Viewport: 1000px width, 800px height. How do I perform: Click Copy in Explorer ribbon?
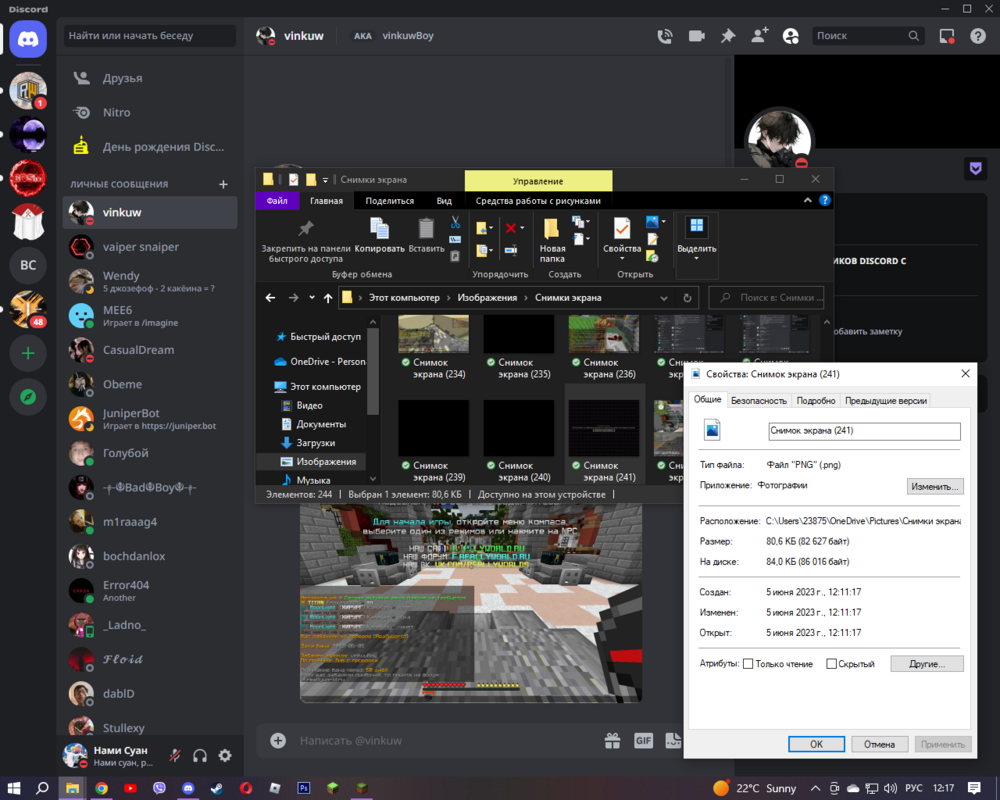379,235
